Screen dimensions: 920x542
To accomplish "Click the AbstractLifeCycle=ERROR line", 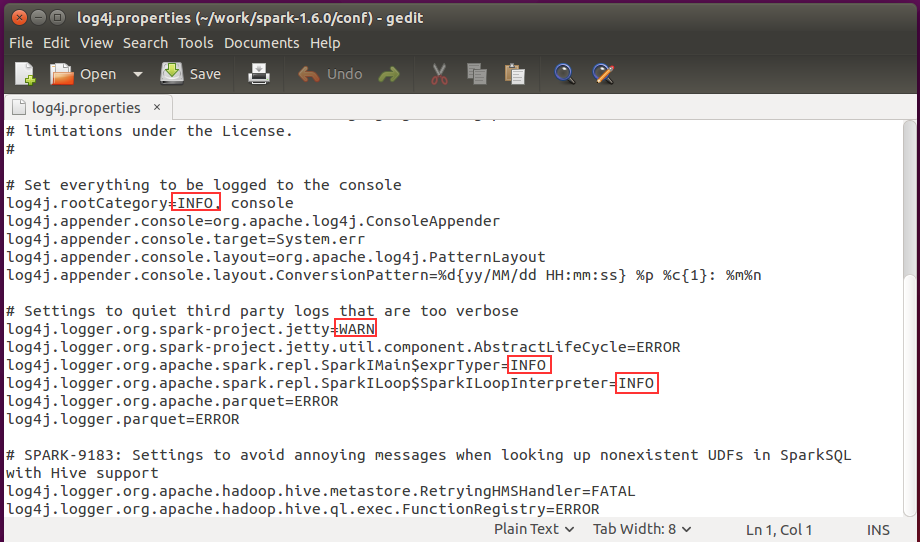I will pyautogui.click(x=343, y=347).
